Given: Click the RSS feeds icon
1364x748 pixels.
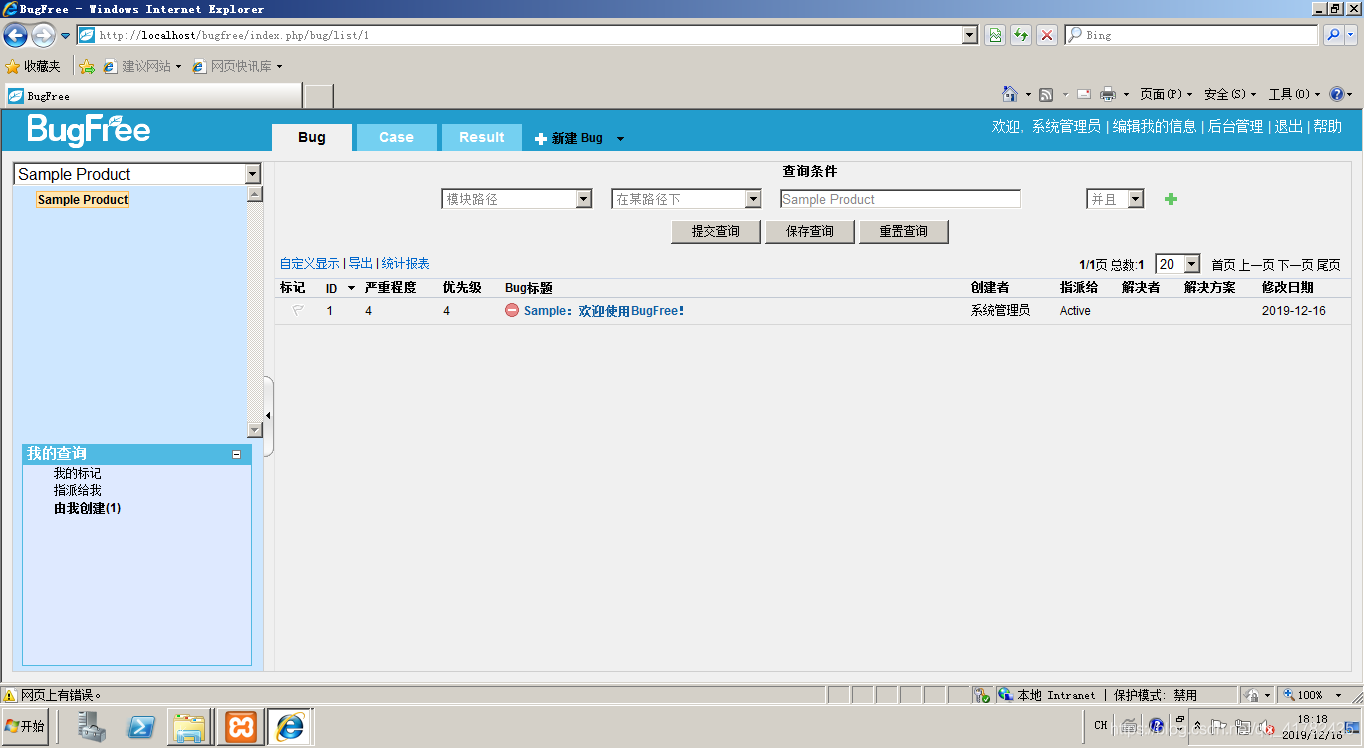Looking at the screenshot, I should click(1046, 94).
